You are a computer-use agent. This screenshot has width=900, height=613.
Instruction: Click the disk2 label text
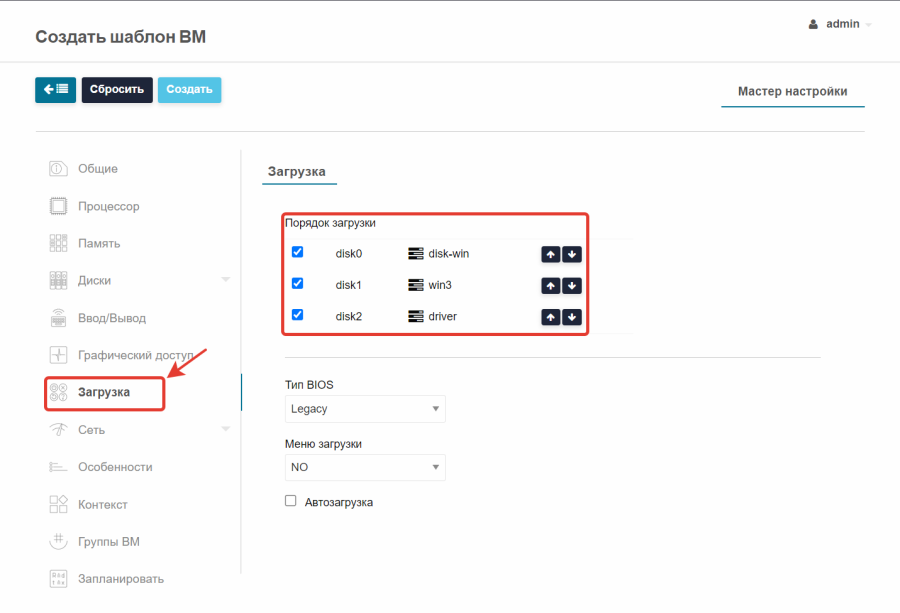click(349, 317)
